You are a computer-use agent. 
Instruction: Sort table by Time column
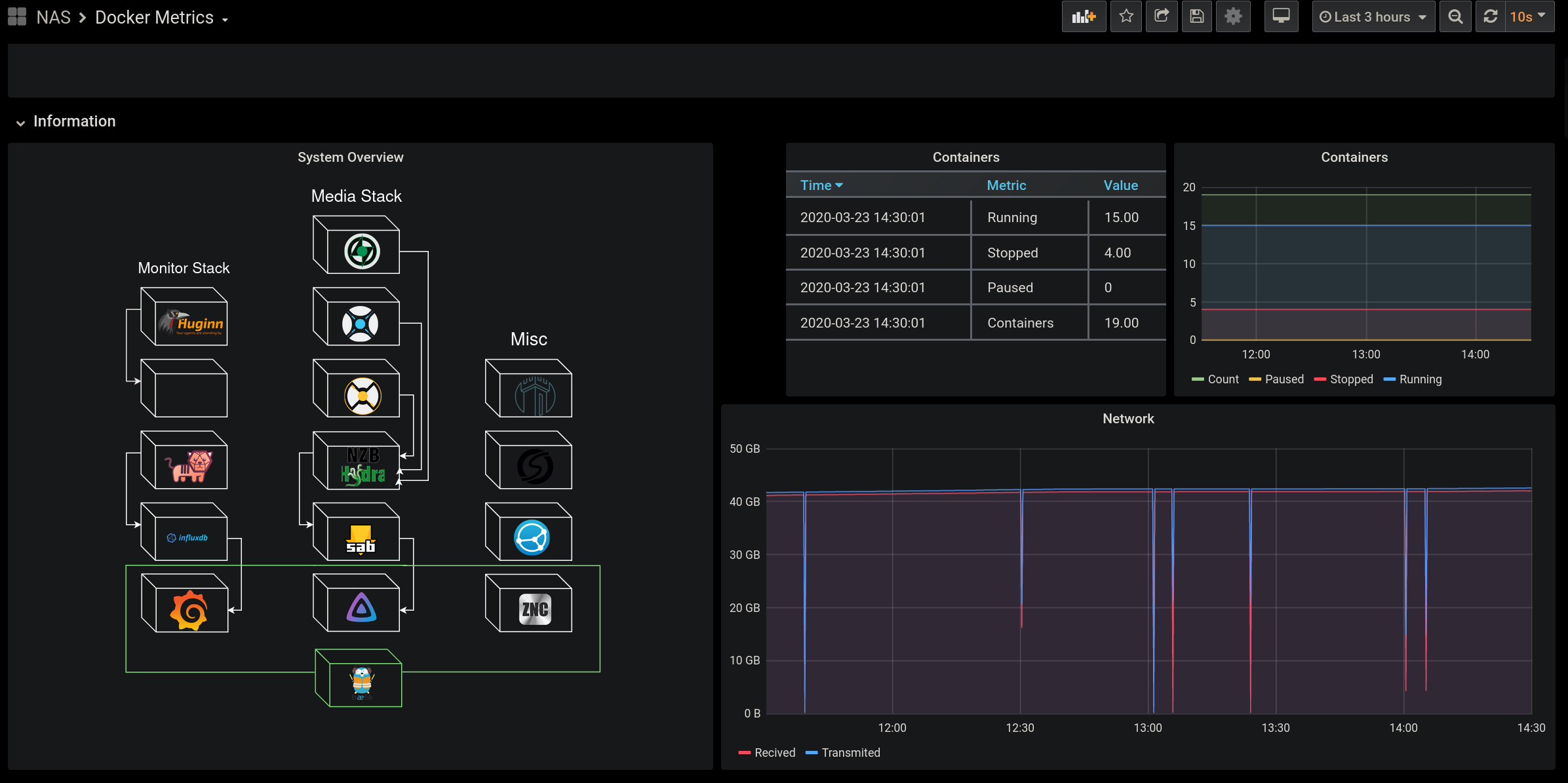click(x=821, y=185)
